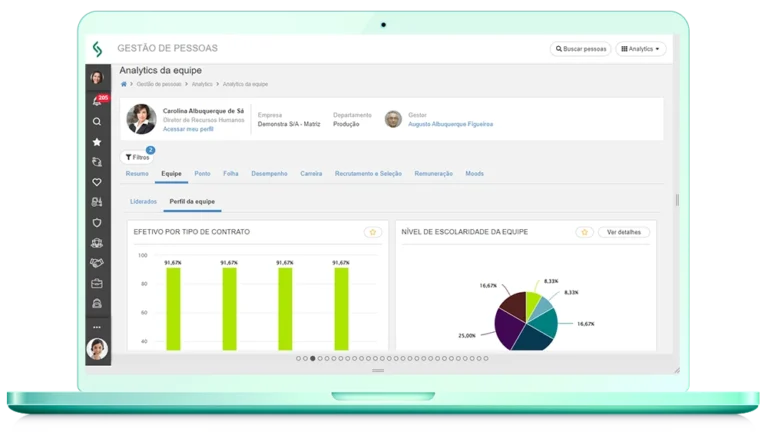Click the heart icon in the sidebar
The image size is (768, 432).
97,182
